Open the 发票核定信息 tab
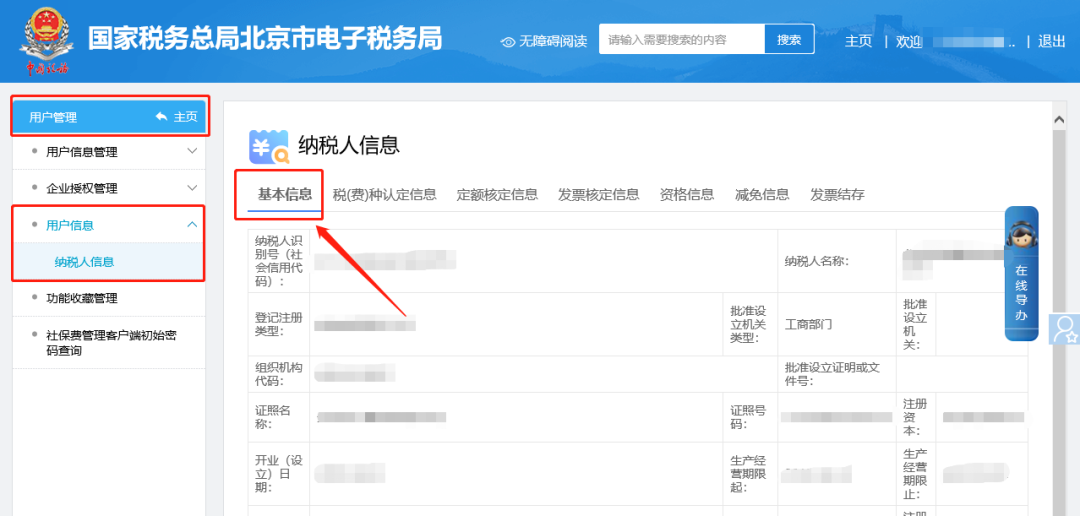Image resolution: width=1080 pixels, height=516 pixels. point(598,195)
